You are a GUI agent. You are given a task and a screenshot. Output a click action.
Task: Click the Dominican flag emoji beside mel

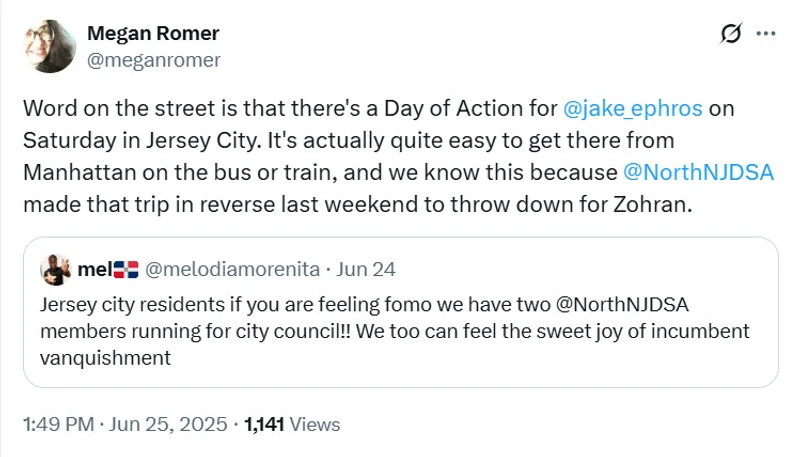(x=126, y=268)
